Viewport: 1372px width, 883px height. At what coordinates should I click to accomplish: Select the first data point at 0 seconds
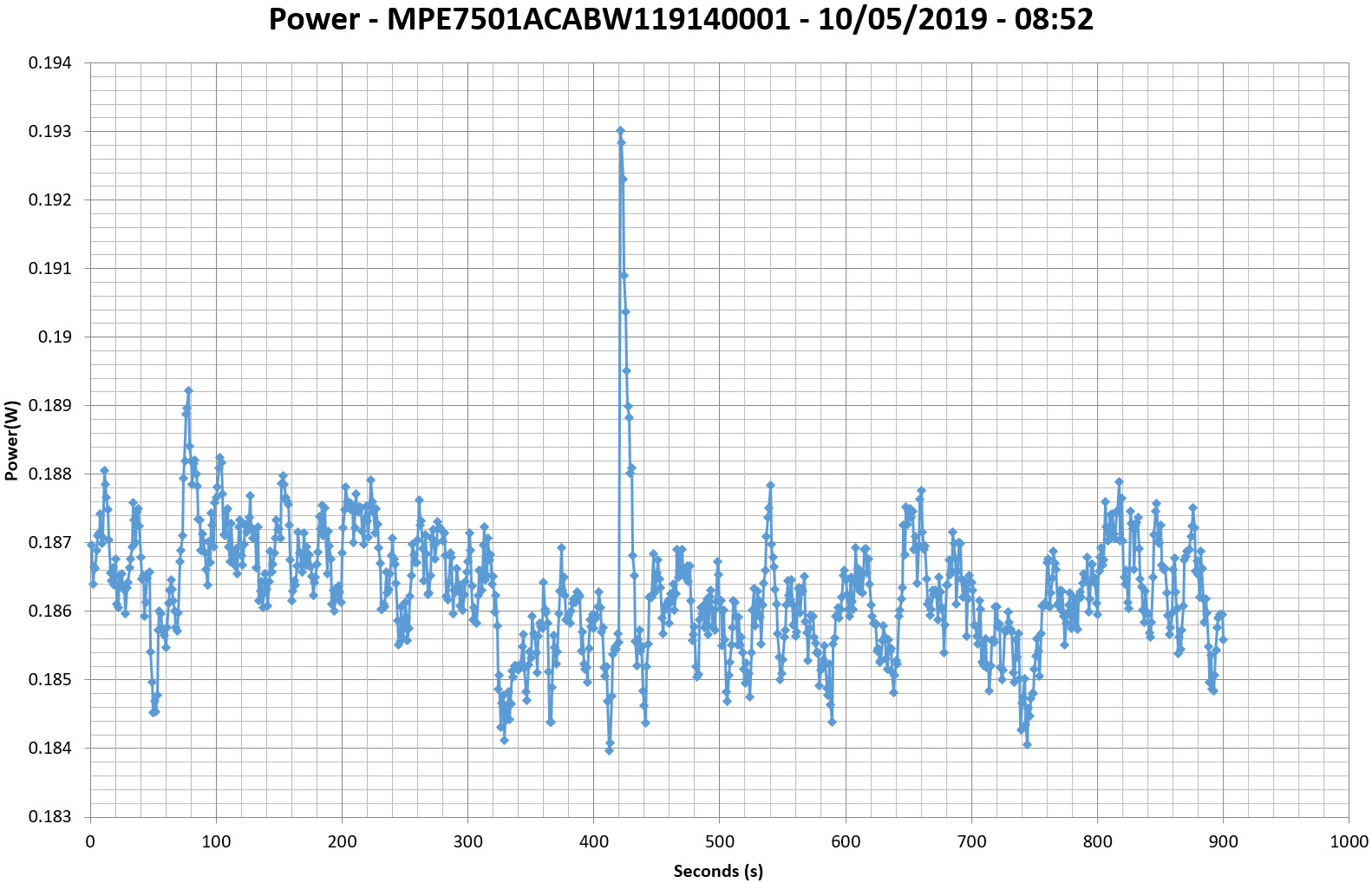pyautogui.click(x=91, y=545)
